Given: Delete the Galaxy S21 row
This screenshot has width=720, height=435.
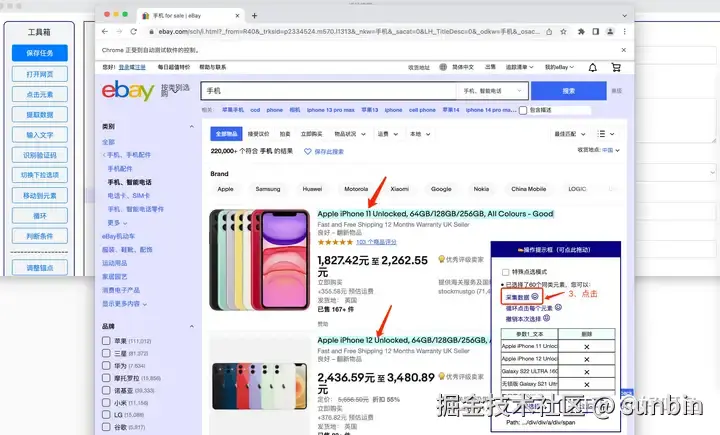Looking at the screenshot, I should [586, 384].
